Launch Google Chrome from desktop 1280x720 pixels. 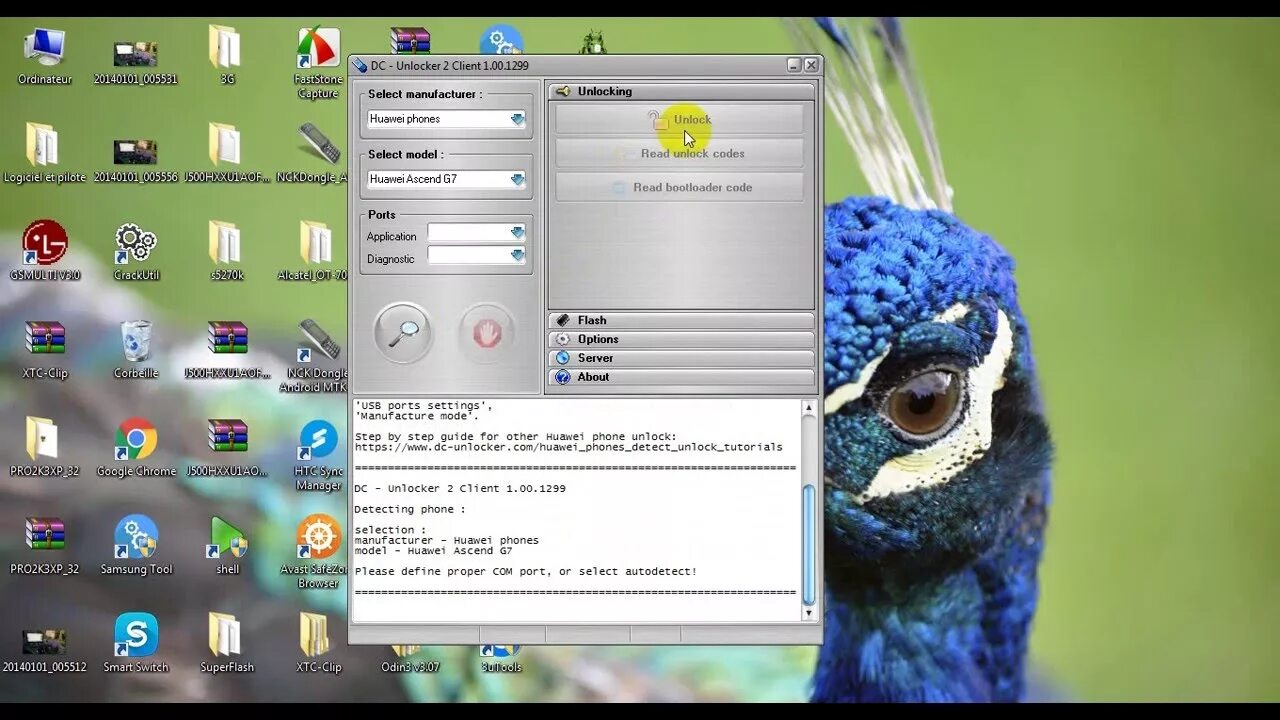click(135, 447)
